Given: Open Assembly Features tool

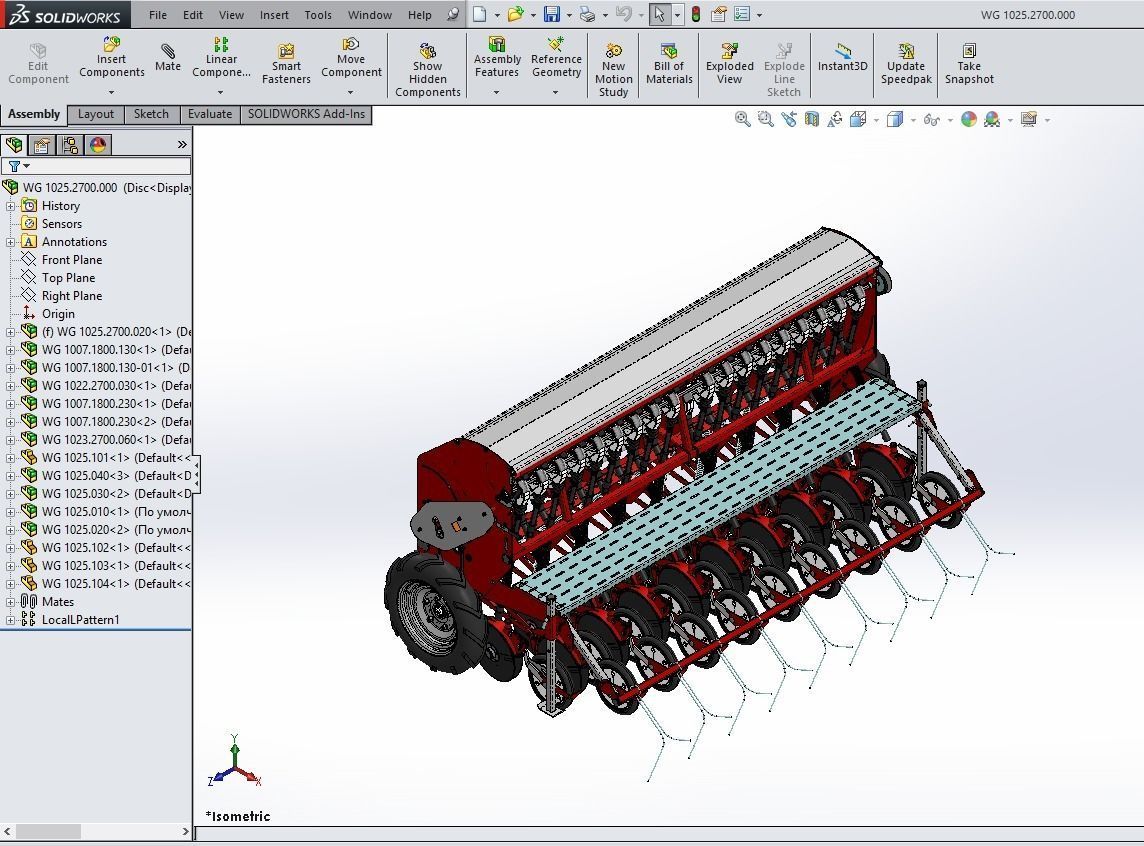Looking at the screenshot, I should [x=497, y=57].
